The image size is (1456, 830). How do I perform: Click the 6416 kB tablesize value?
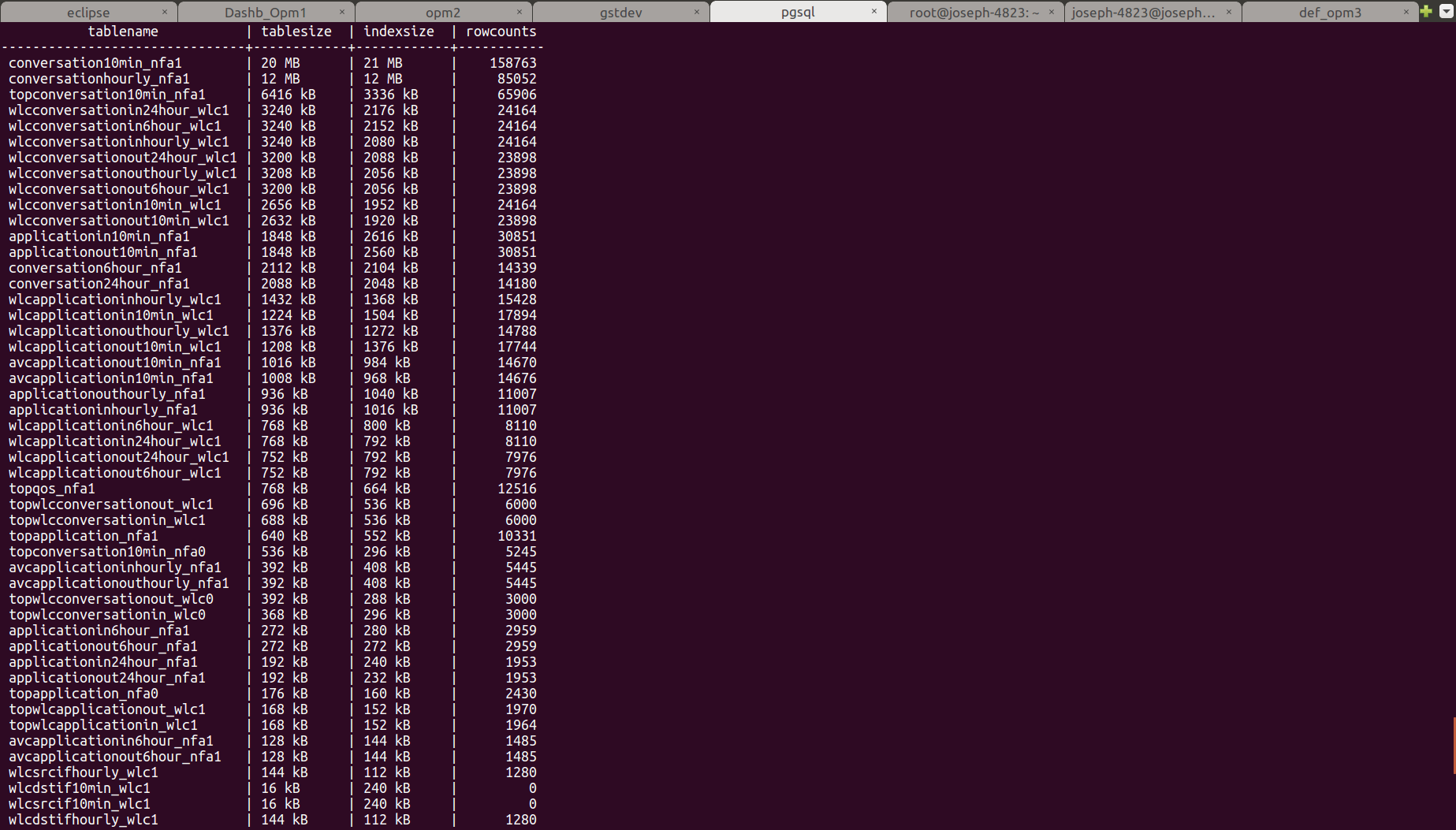click(289, 95)
